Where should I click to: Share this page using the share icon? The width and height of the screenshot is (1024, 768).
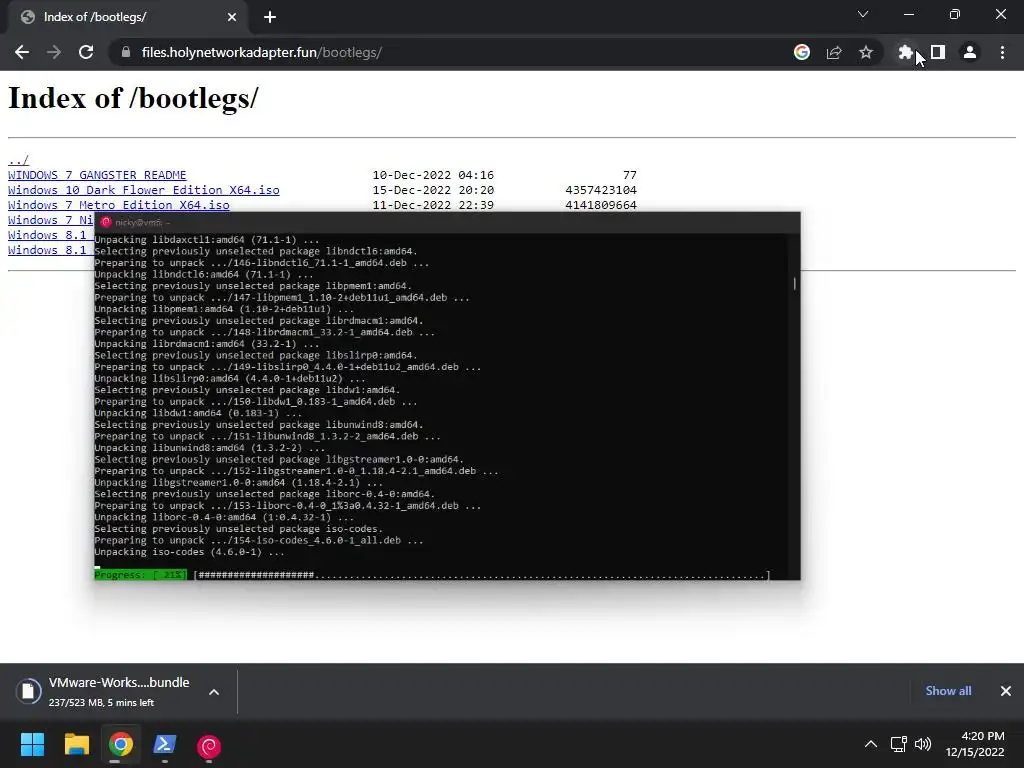click(834, 52)
